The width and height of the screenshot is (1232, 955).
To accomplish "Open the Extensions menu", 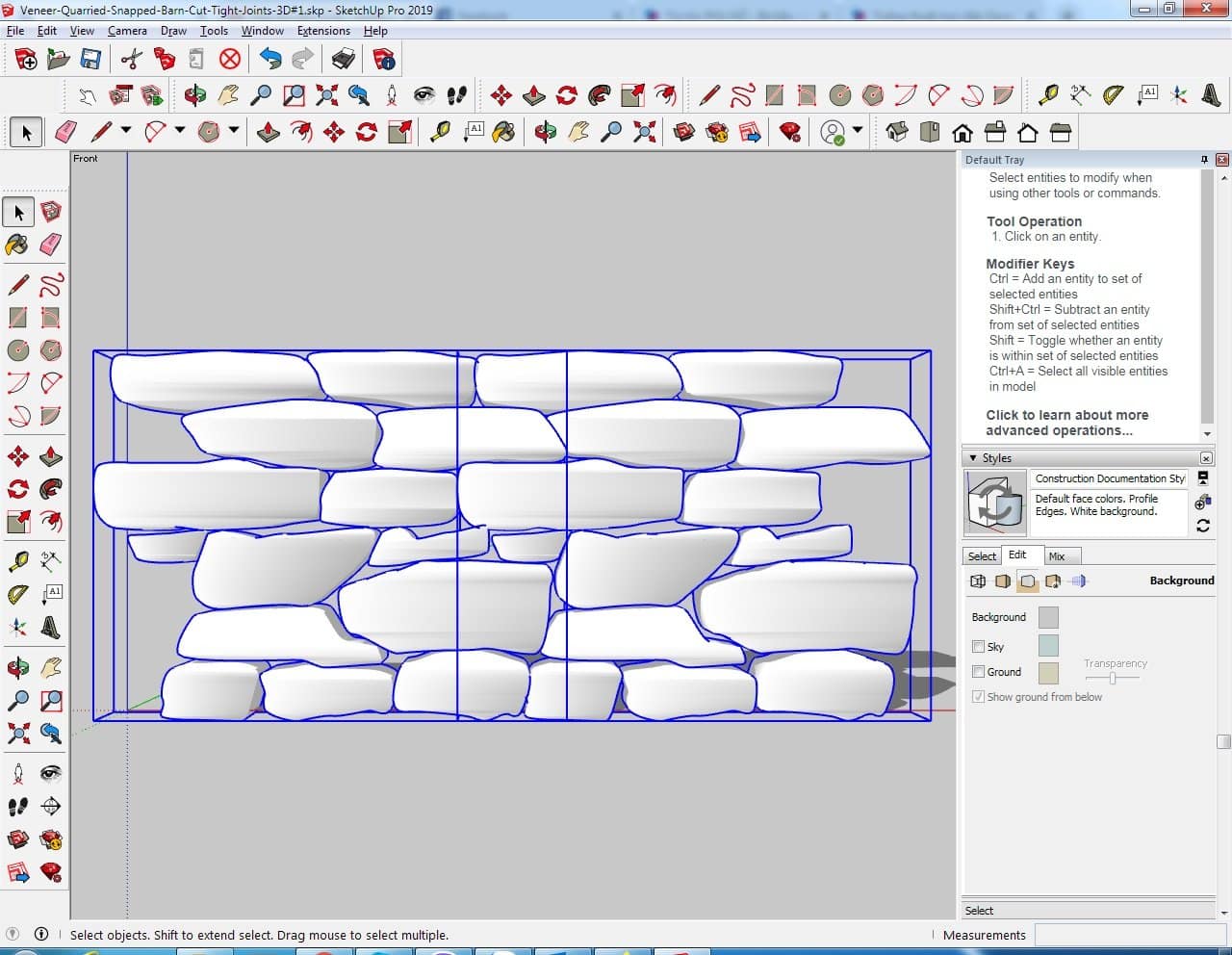I will [x=323, y=31].
